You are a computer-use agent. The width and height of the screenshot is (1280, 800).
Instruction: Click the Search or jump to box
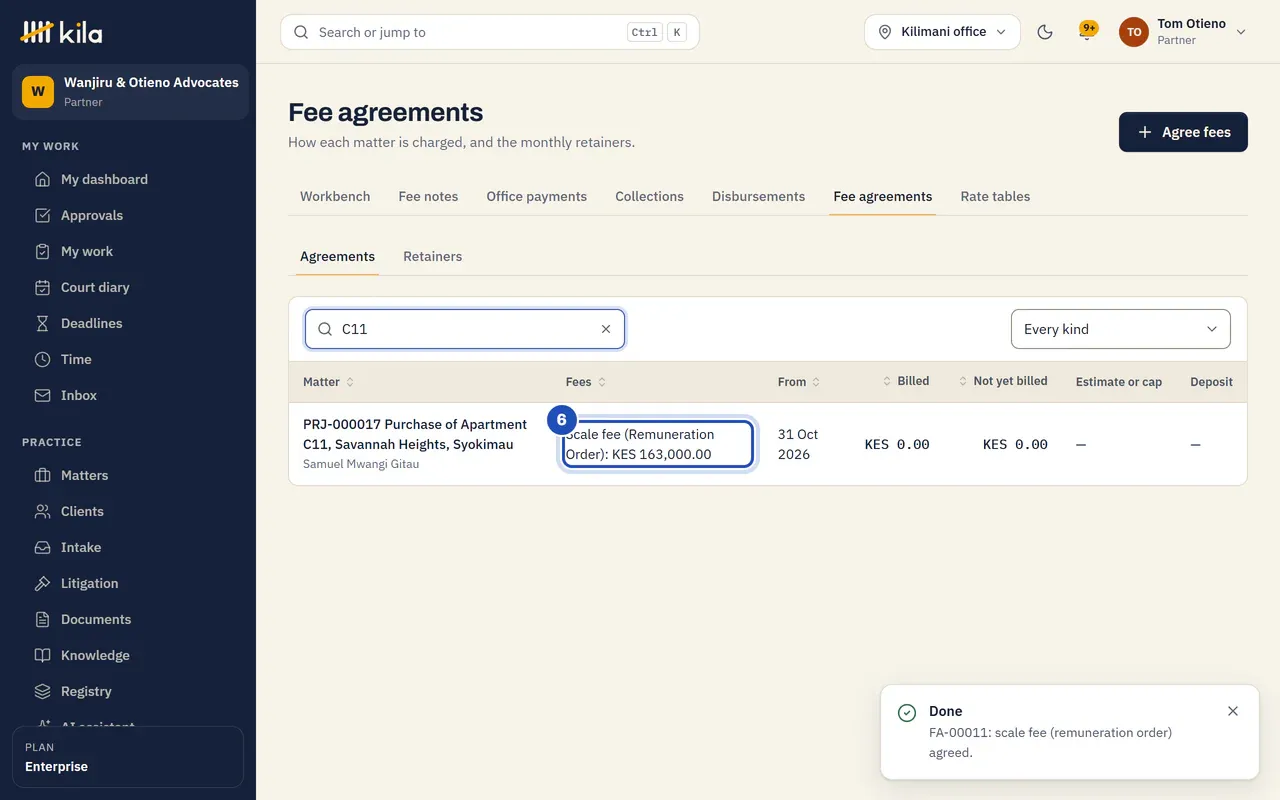pyautogui.click(x=490, y=32)
